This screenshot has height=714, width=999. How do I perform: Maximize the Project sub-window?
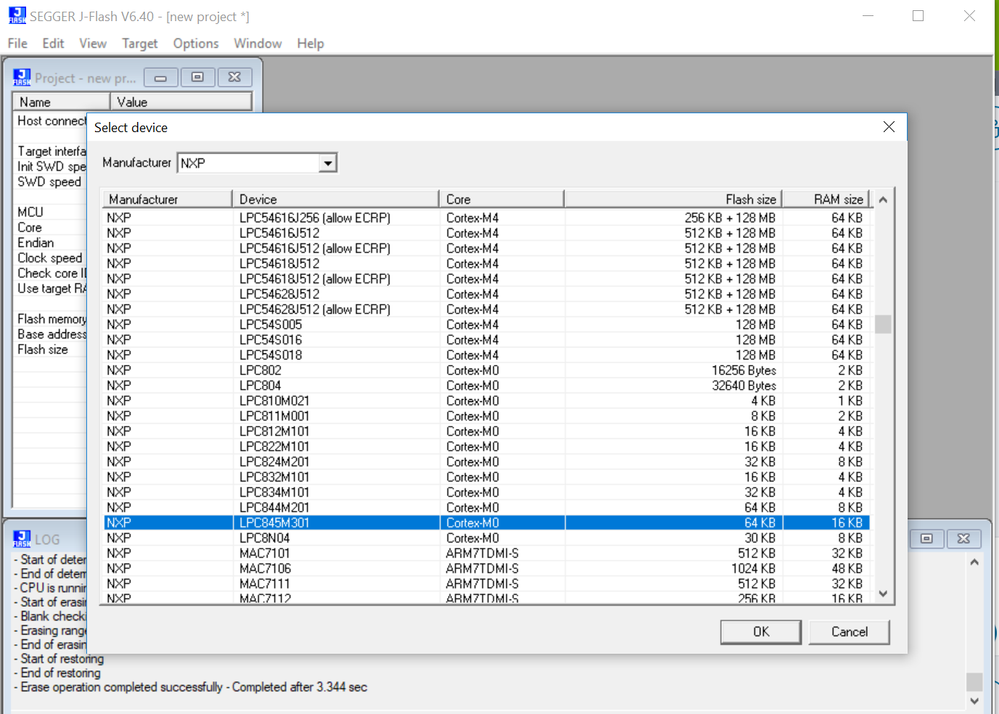(198, 78)
